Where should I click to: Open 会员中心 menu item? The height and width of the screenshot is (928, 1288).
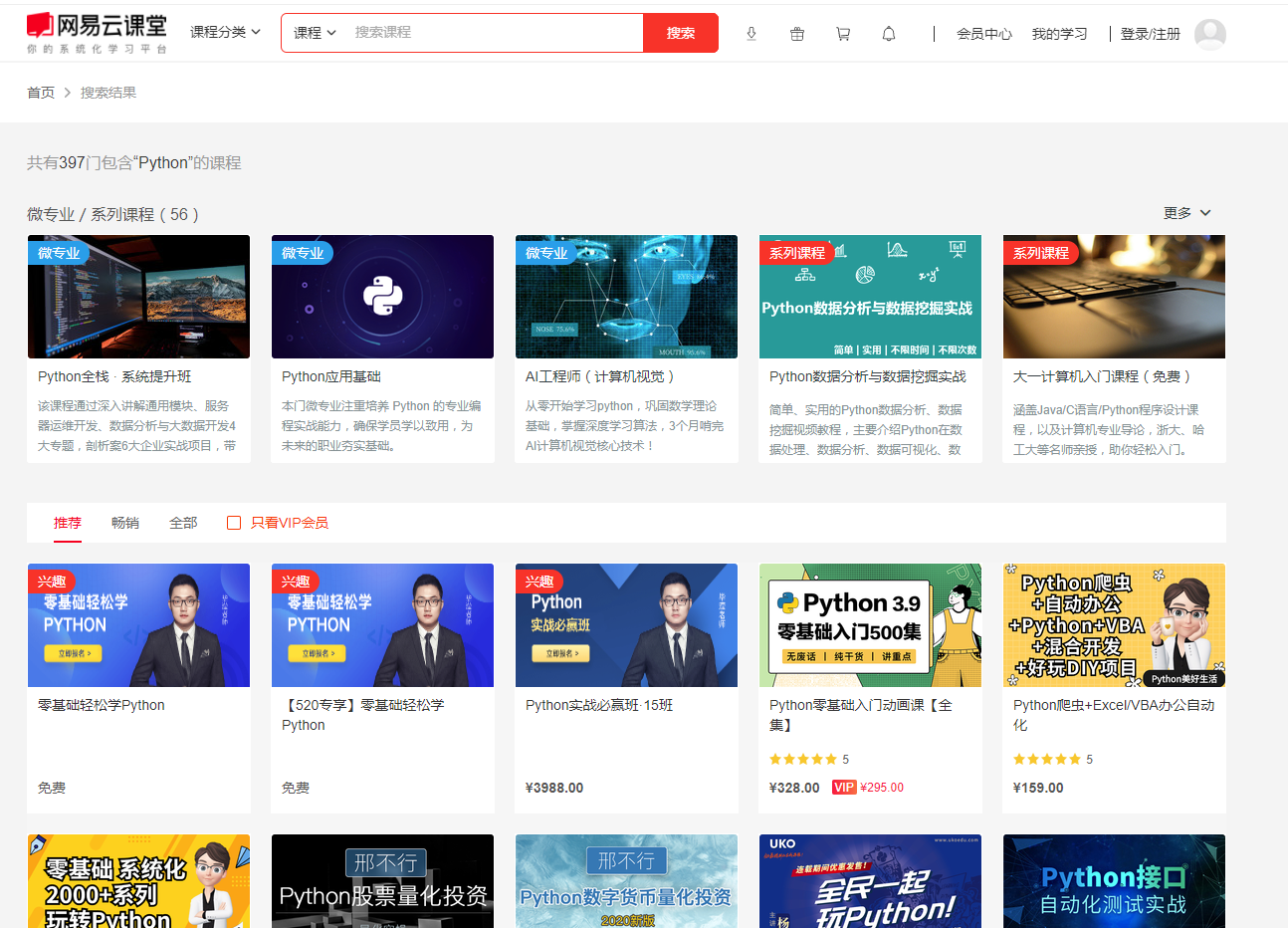[984, 34]
